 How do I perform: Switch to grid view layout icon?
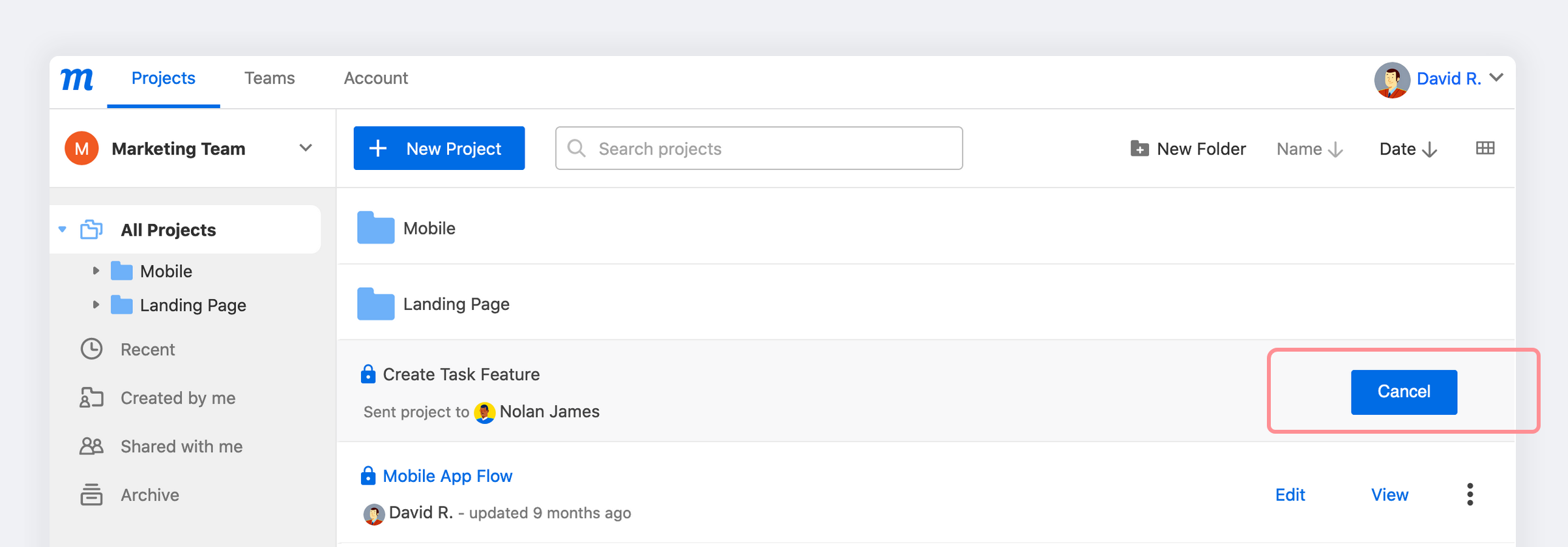click(x=1485, y=148)
